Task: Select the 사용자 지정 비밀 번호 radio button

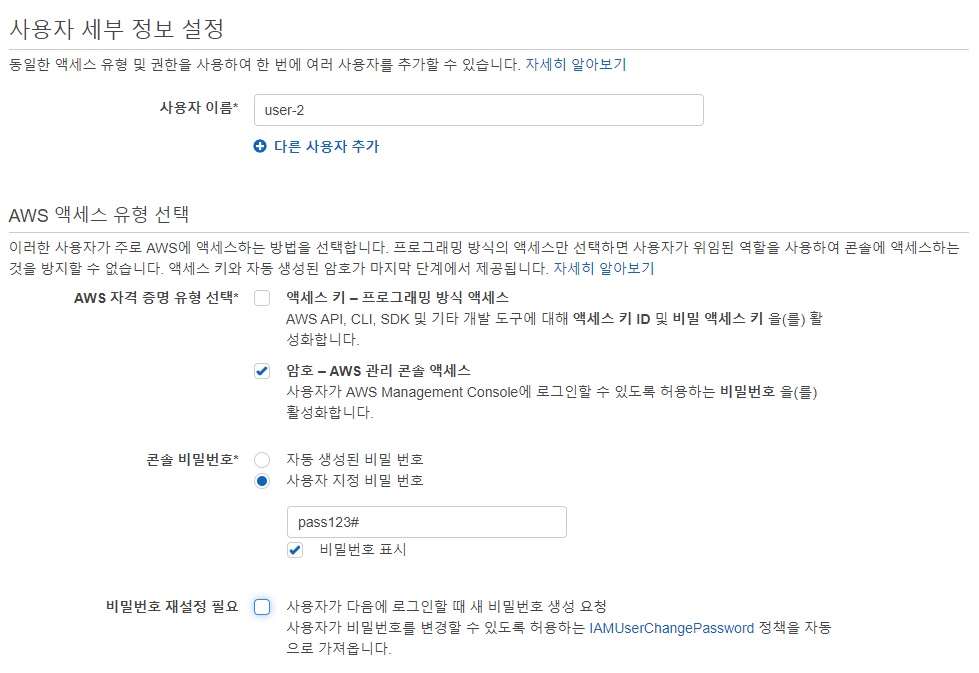Action: (262, 481)
